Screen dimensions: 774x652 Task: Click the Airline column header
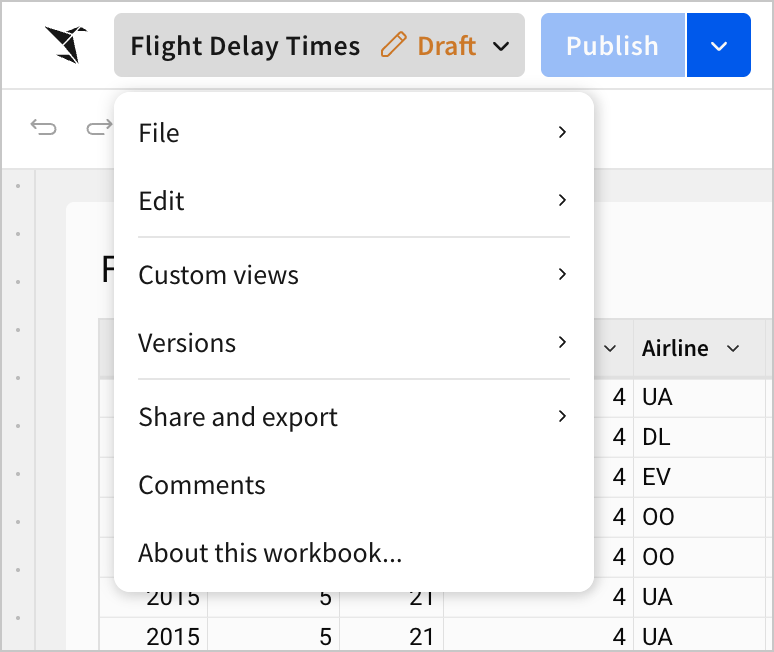click(675, 348)
